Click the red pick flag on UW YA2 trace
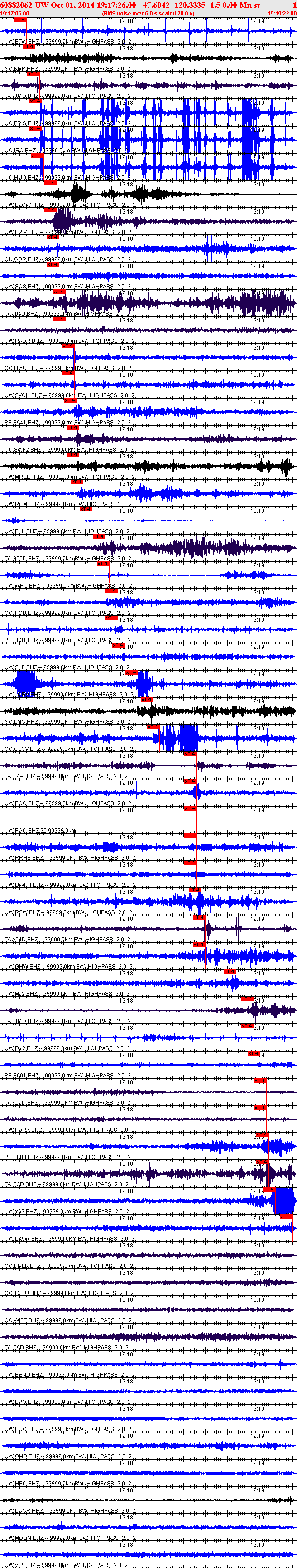 (x=269, y=1189)
